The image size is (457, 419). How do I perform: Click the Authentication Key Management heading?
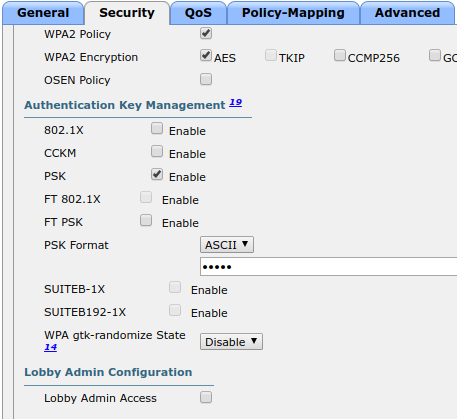(125, 105)
